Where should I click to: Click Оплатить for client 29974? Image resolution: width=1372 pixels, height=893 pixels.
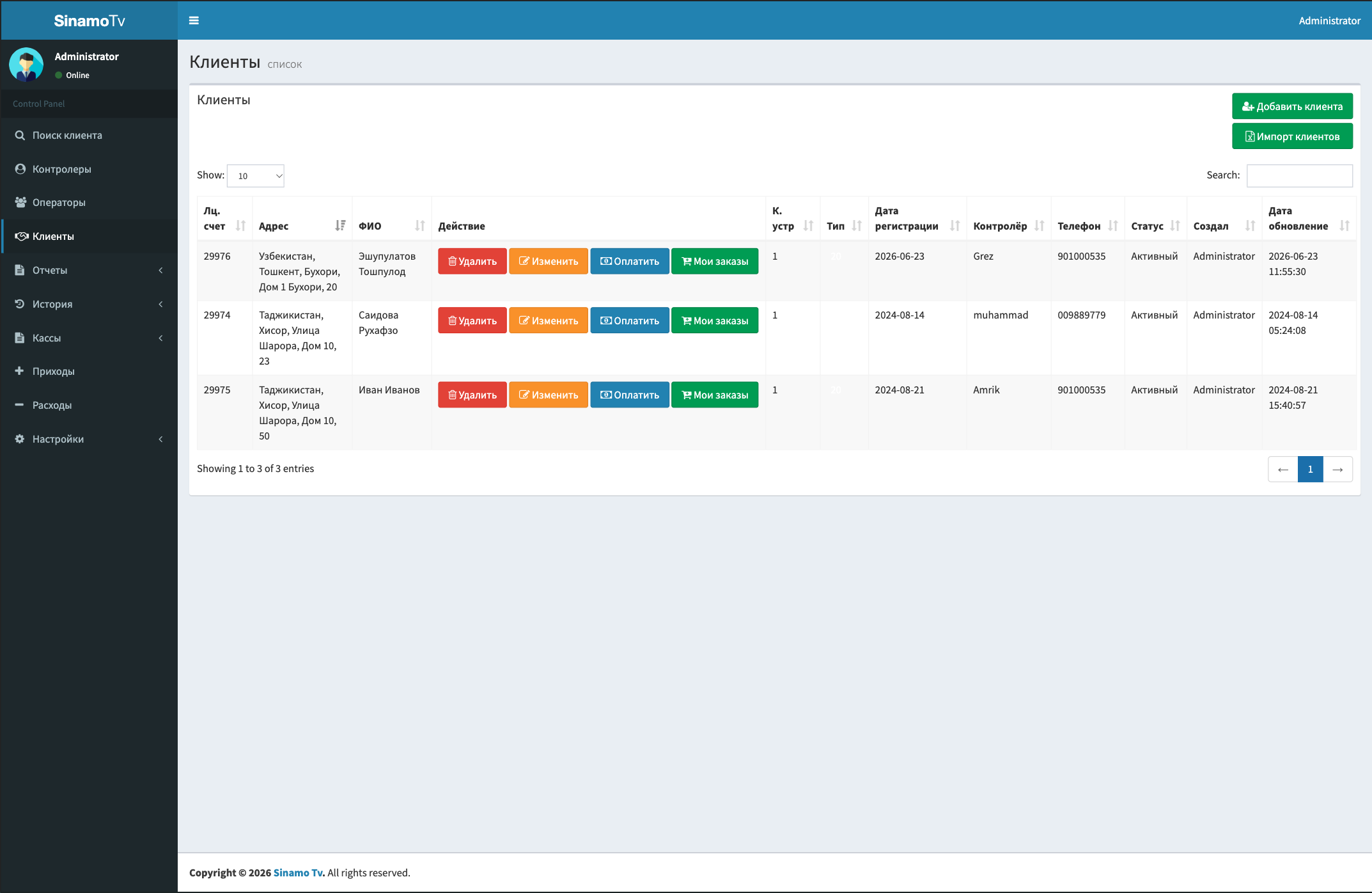coord(630,320)
